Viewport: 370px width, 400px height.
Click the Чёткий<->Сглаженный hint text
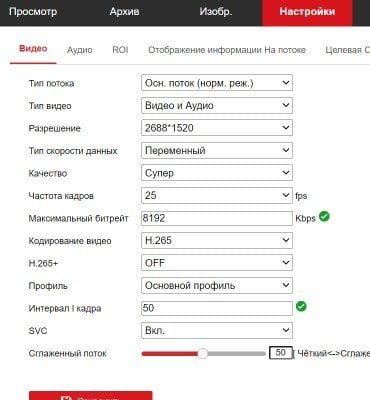coord(333,353)
